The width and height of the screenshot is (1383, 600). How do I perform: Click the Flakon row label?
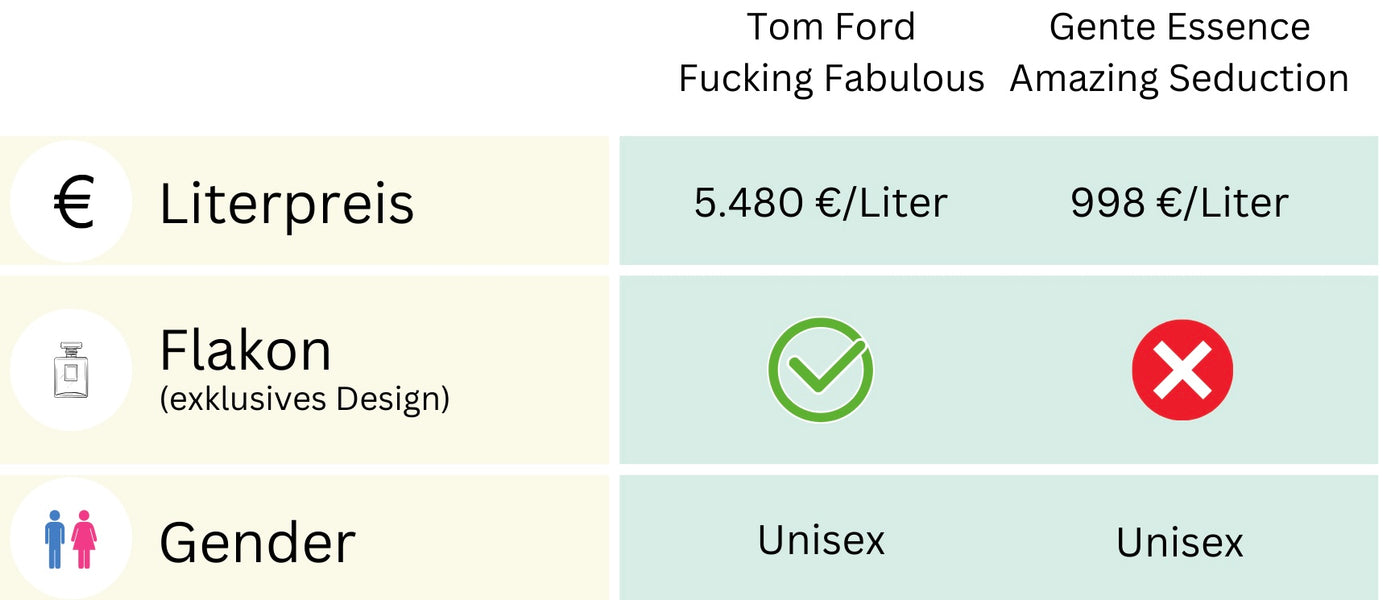pyautogui.click(x=245, y=350)
